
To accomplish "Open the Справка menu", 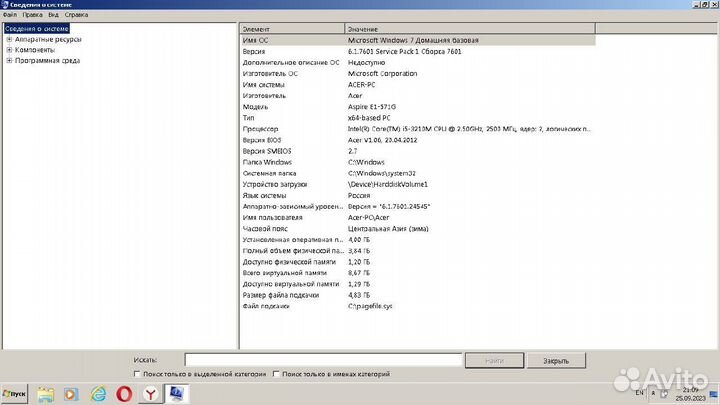I will [76, 15].
